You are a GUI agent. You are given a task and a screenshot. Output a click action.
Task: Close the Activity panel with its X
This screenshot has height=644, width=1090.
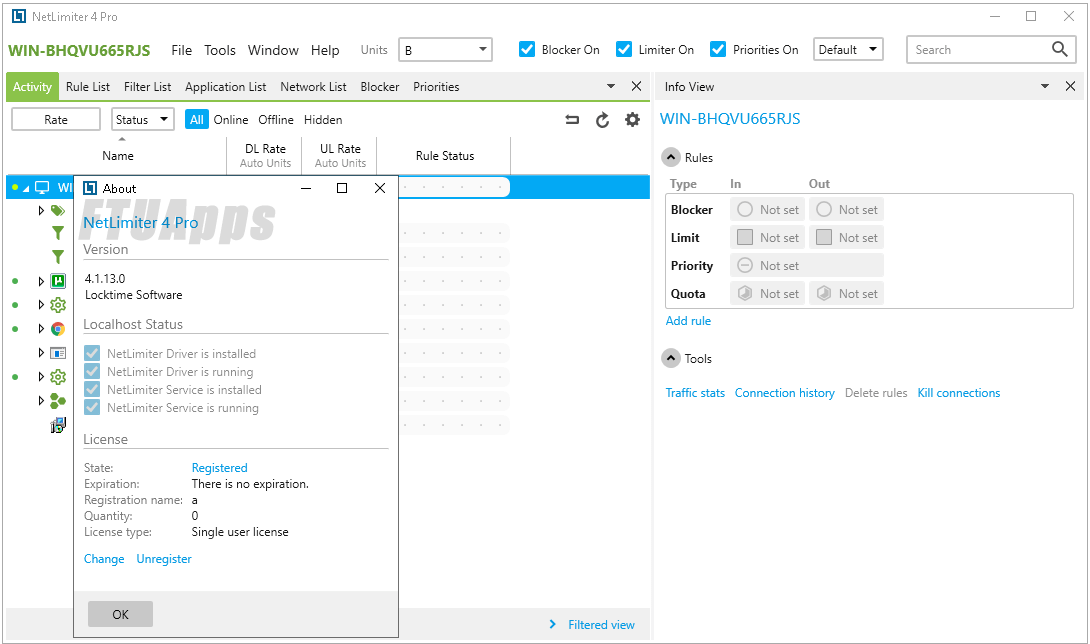(636, 86)
